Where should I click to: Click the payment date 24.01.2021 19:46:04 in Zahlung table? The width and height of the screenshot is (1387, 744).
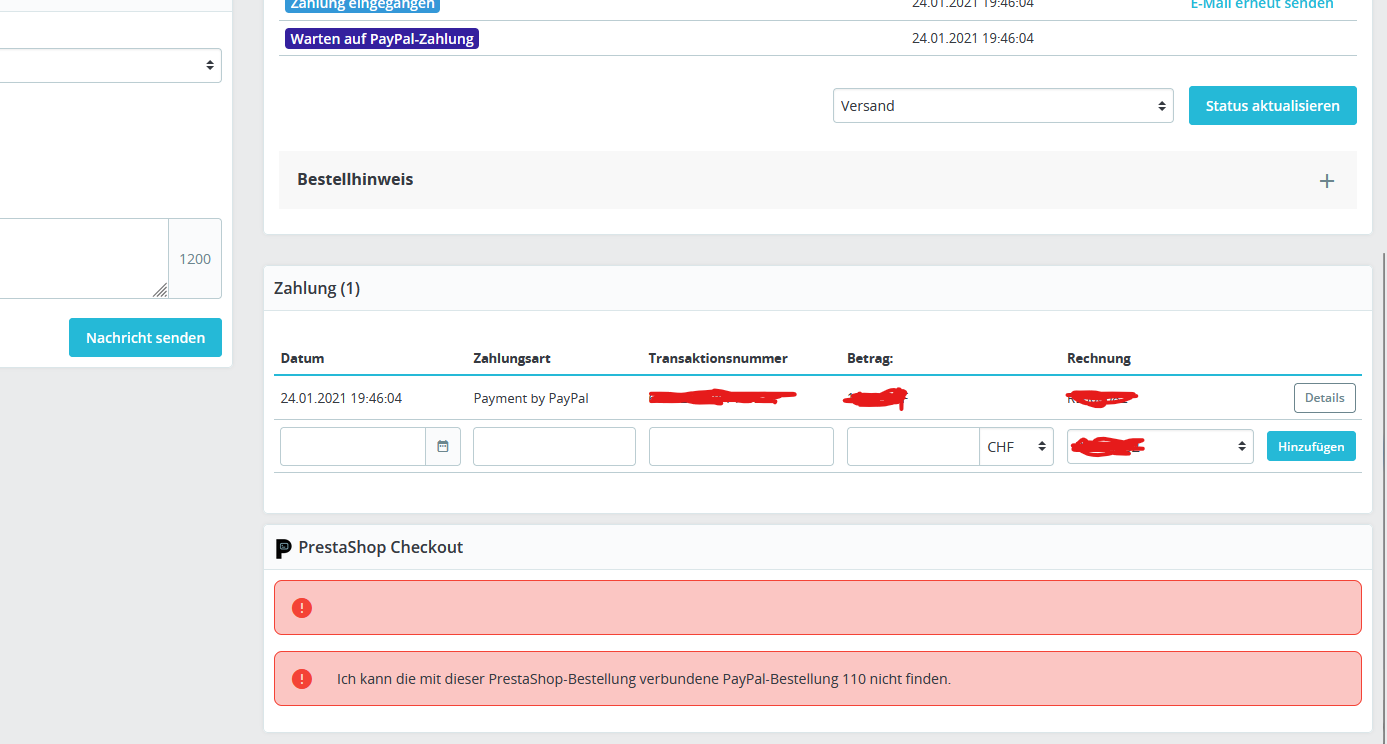[x=341, y=398]
